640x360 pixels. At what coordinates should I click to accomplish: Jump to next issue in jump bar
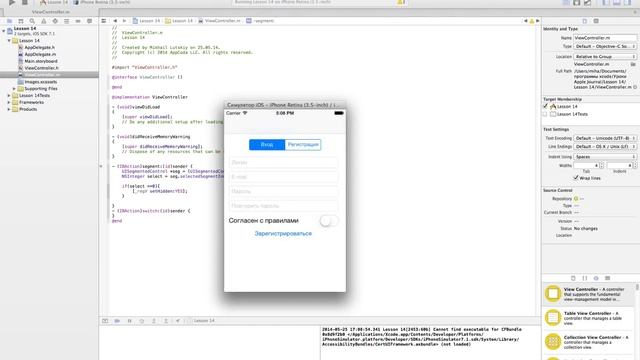538,21
